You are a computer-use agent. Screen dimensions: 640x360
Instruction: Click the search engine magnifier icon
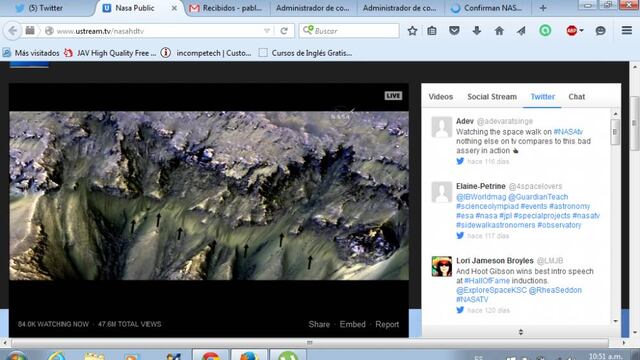(308, 30)
